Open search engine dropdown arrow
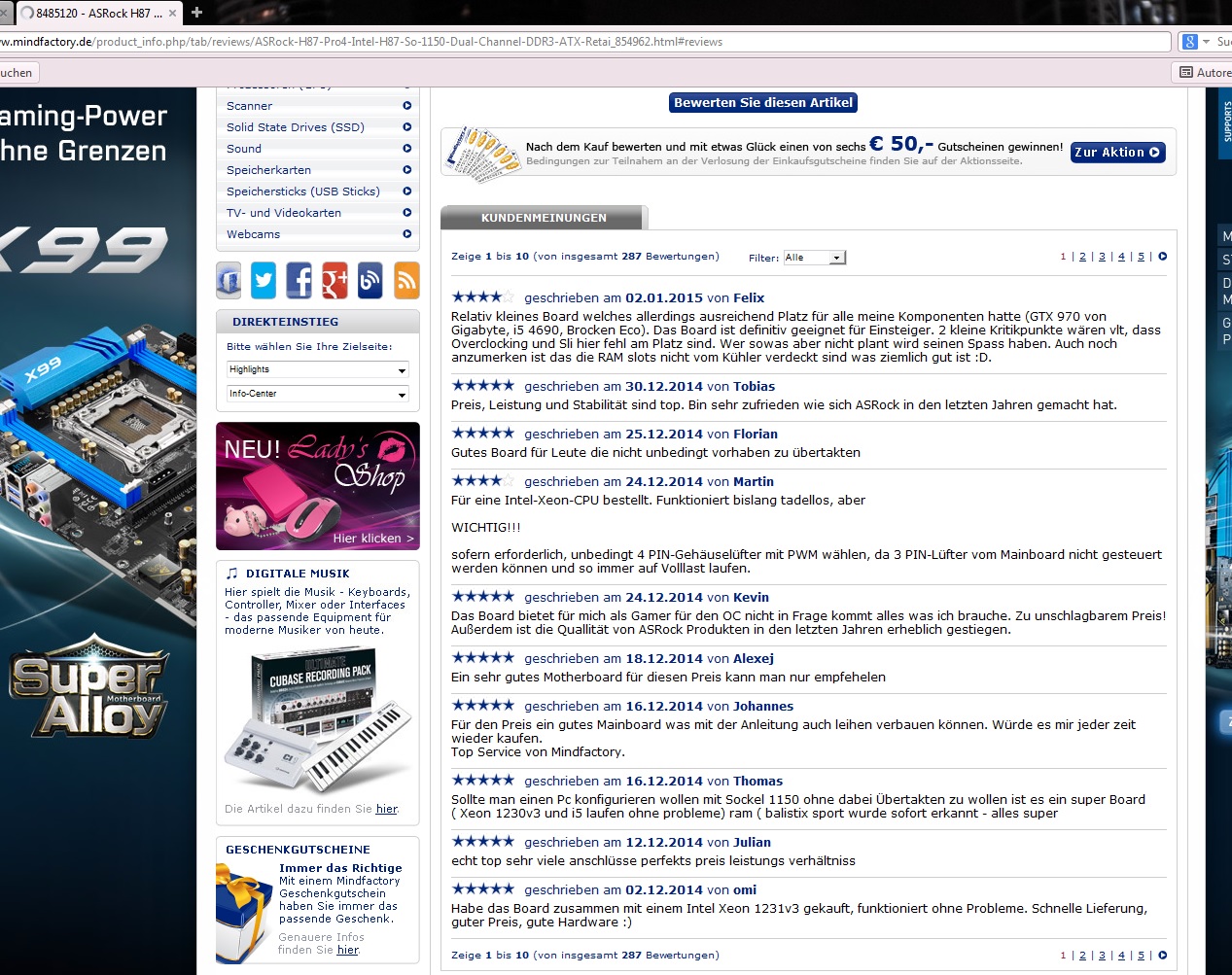Image resolution: width=1232 pixels, height=975 pixels. click(x=1206, y=42)
